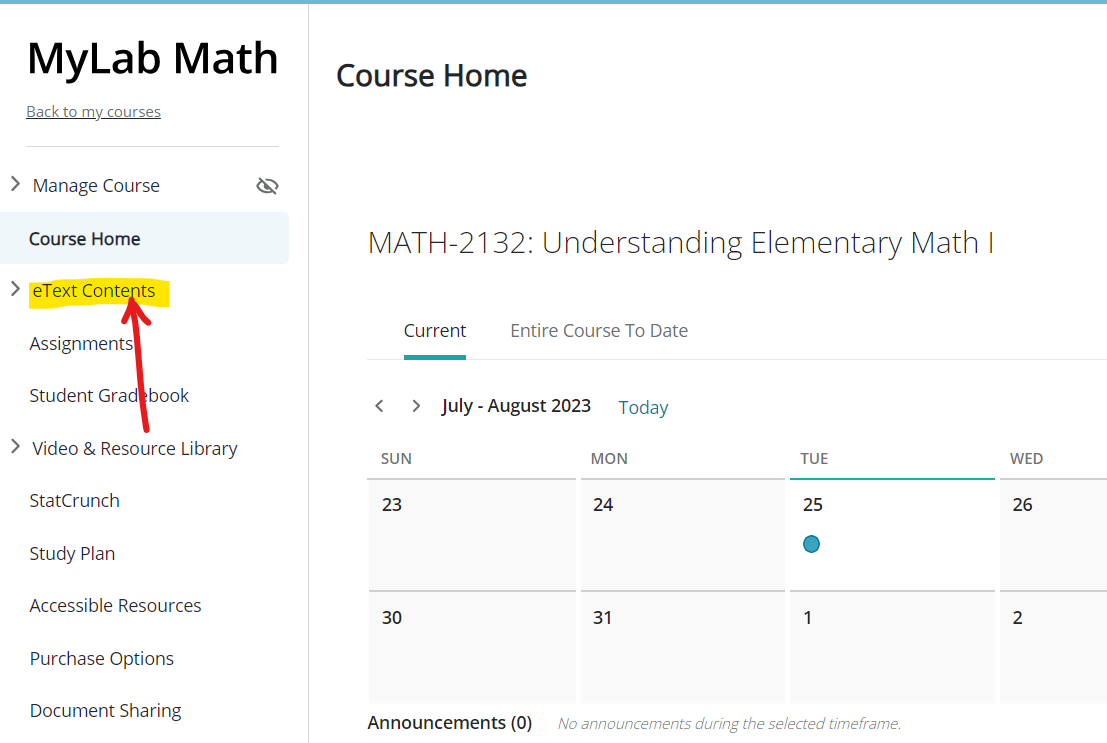Expand Video & Resource Library chevron
This screenshot has width=1107, height=743.
click(x=16, y=446)
